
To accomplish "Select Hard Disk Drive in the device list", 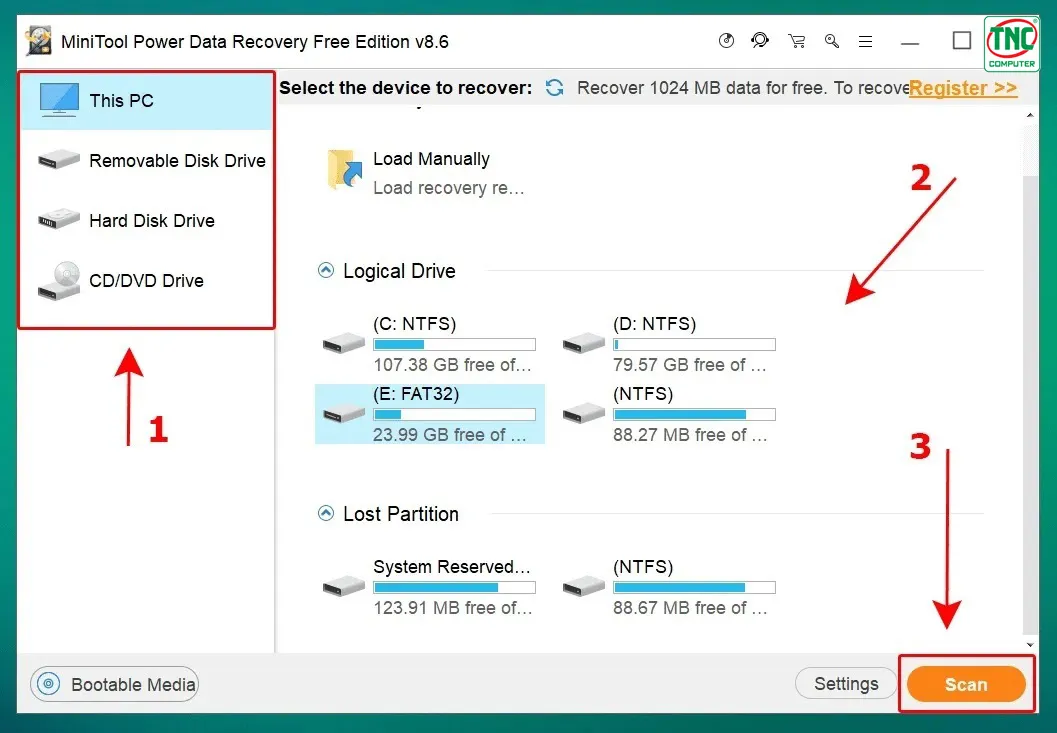I will 146,221.
